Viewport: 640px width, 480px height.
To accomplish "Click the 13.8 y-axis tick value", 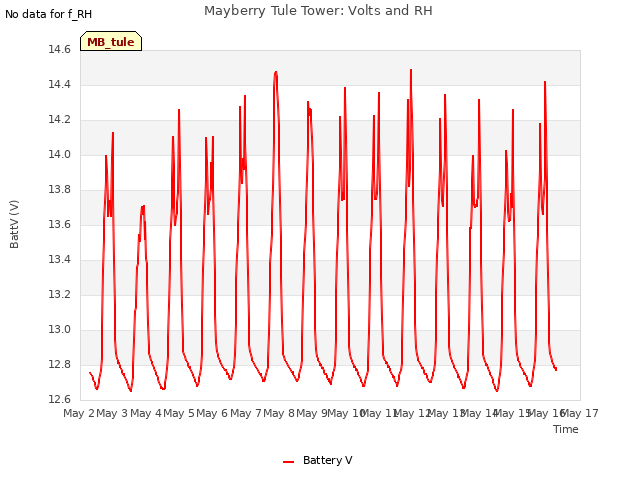I will (59, 190).
